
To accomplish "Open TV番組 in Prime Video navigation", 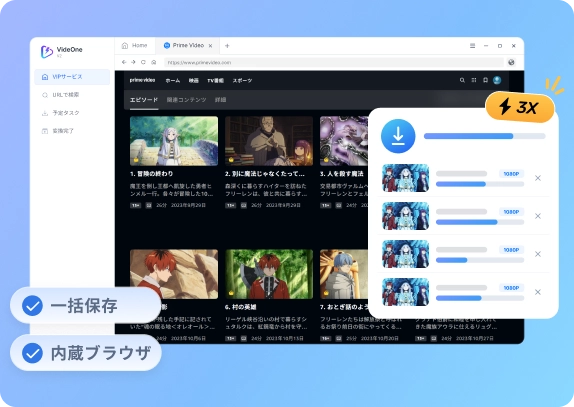I will pos(216,81).
